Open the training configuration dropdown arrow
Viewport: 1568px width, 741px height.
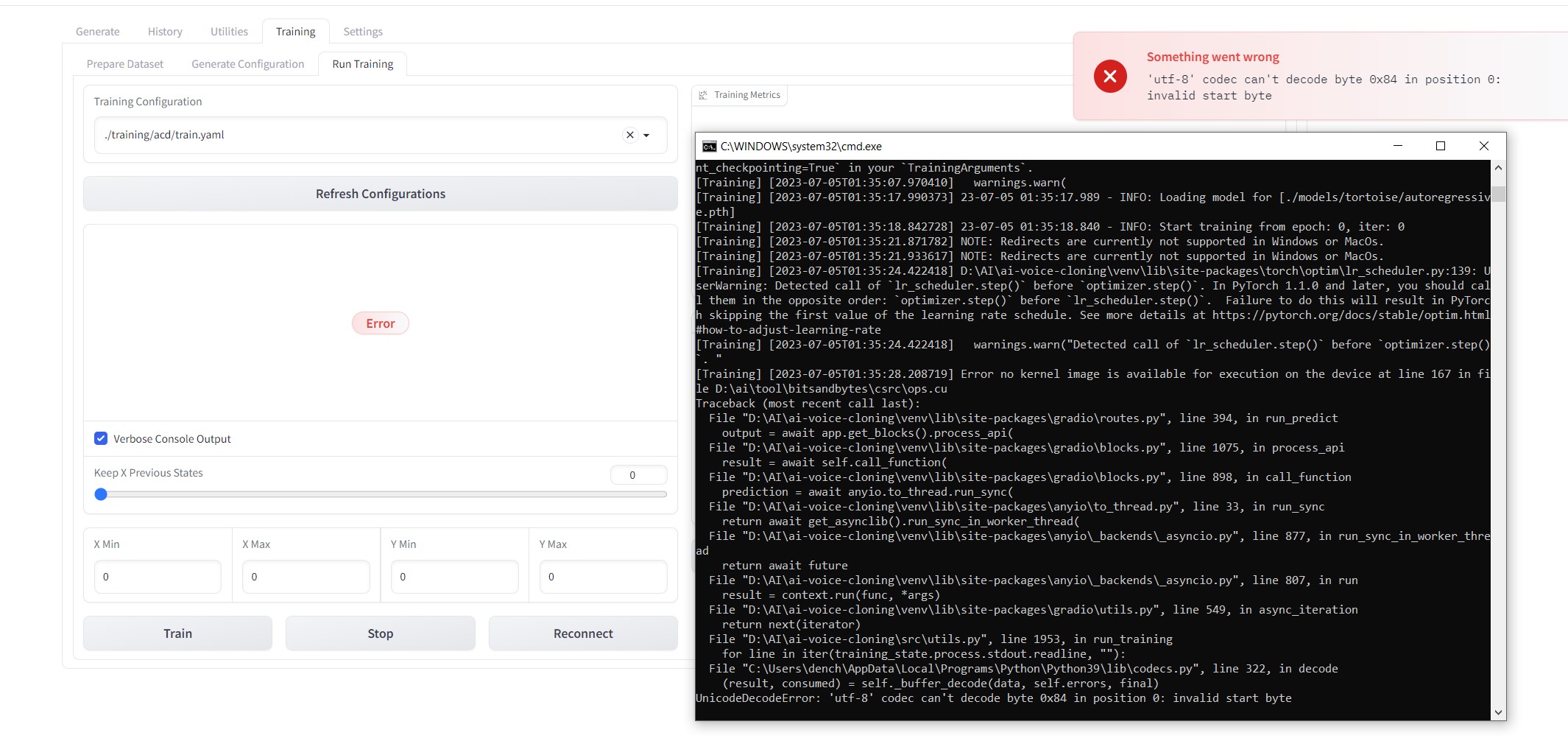646,136
